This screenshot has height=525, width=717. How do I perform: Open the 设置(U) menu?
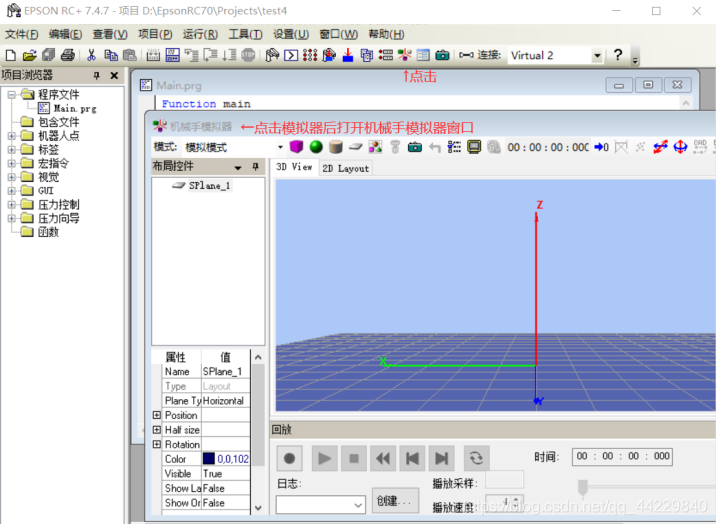tap(291, 34)
